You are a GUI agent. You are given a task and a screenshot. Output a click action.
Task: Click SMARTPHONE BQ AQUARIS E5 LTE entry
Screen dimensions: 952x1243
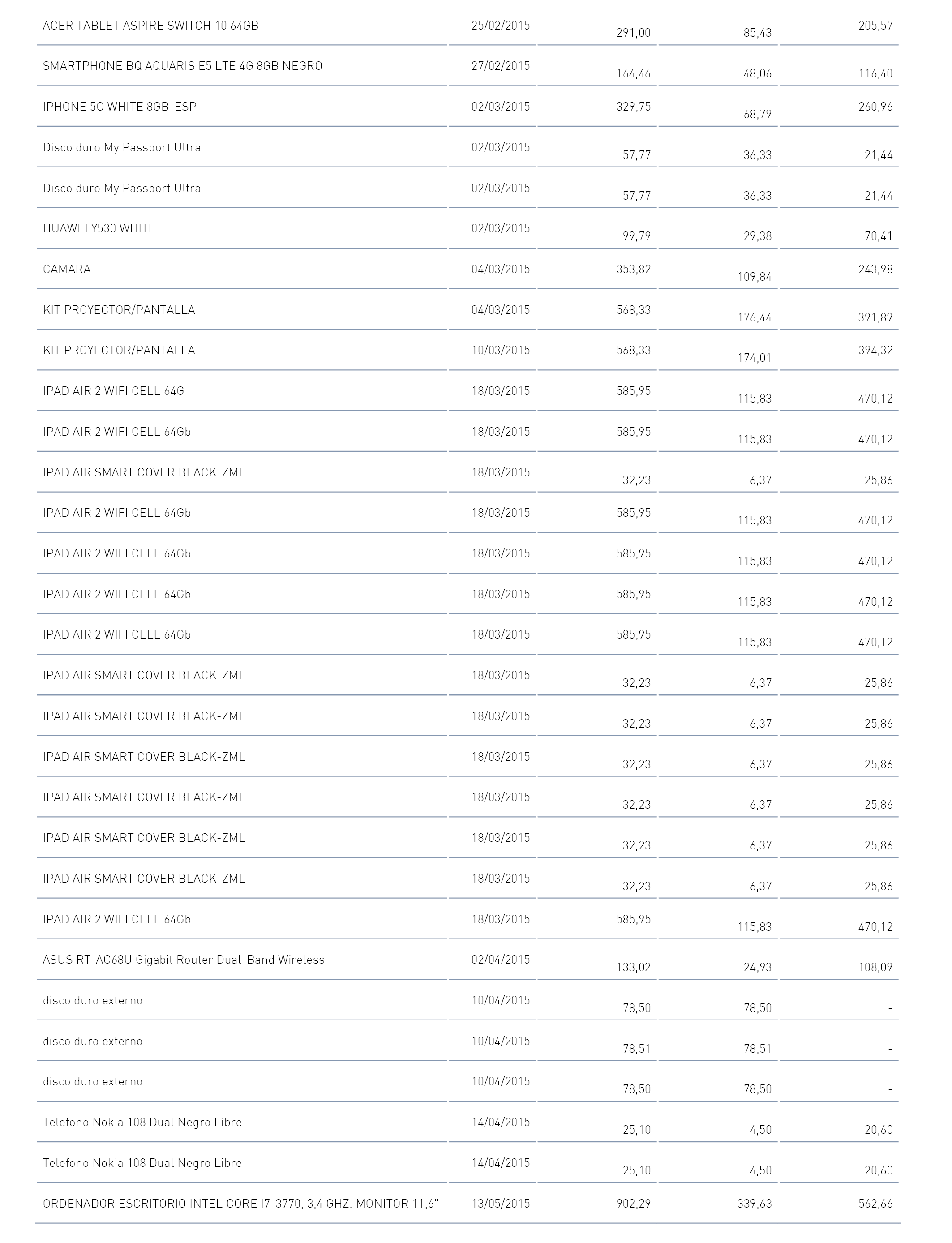pos(182,66)
